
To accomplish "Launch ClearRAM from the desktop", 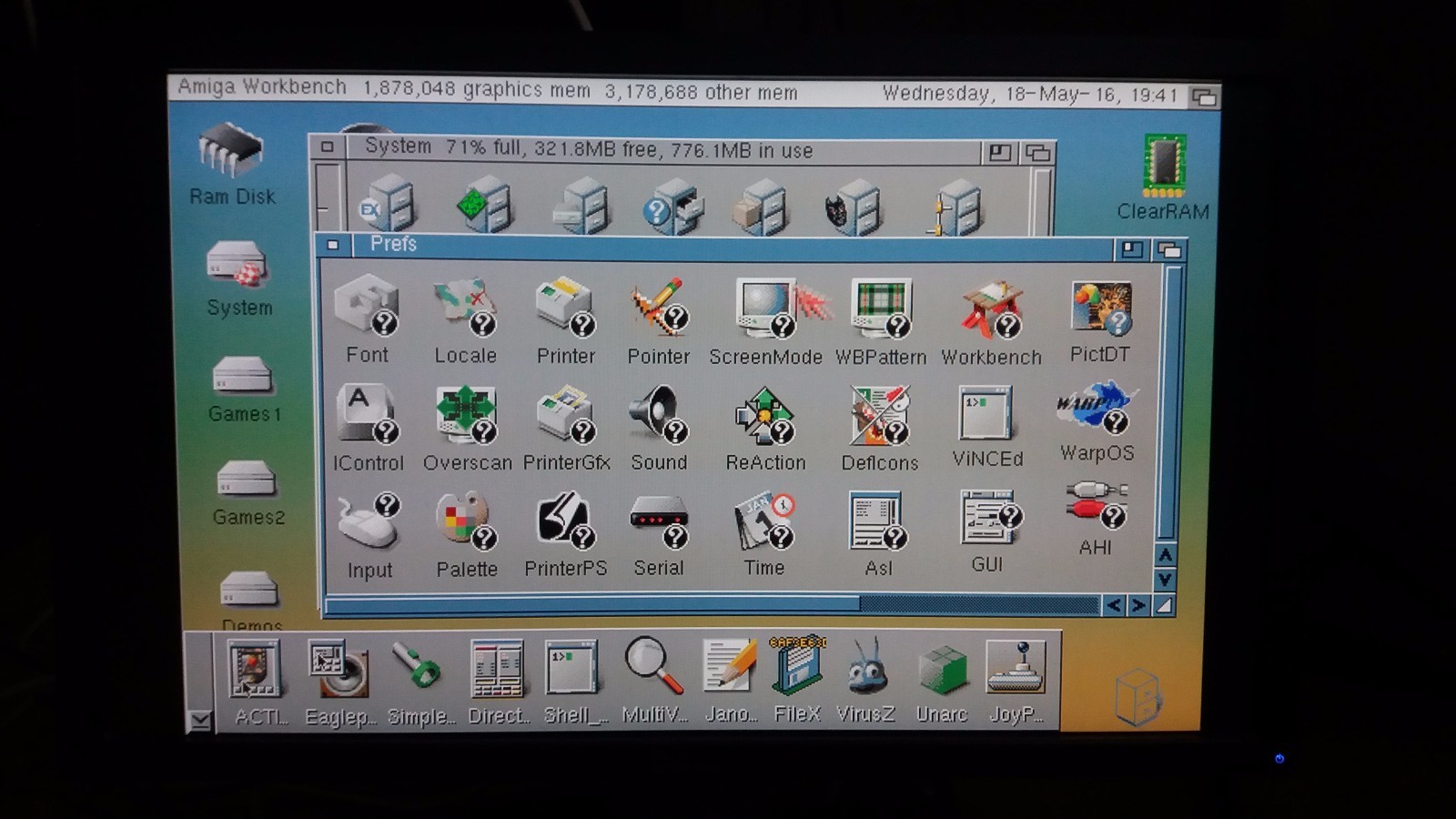I will tap(1164, 166).
